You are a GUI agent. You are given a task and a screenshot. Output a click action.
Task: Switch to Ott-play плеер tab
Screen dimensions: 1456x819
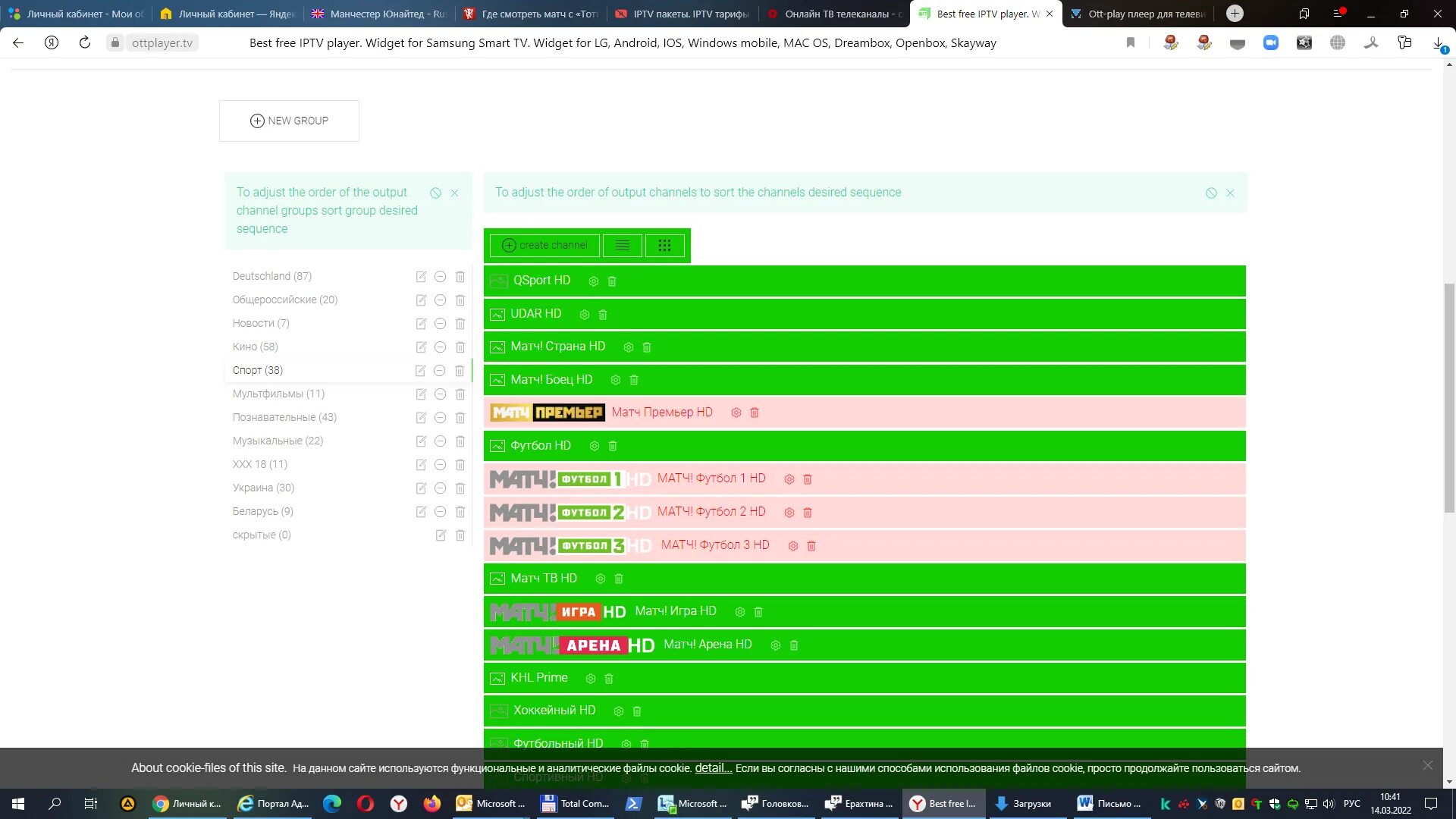pyautogui.click(x=1137, y=14)
